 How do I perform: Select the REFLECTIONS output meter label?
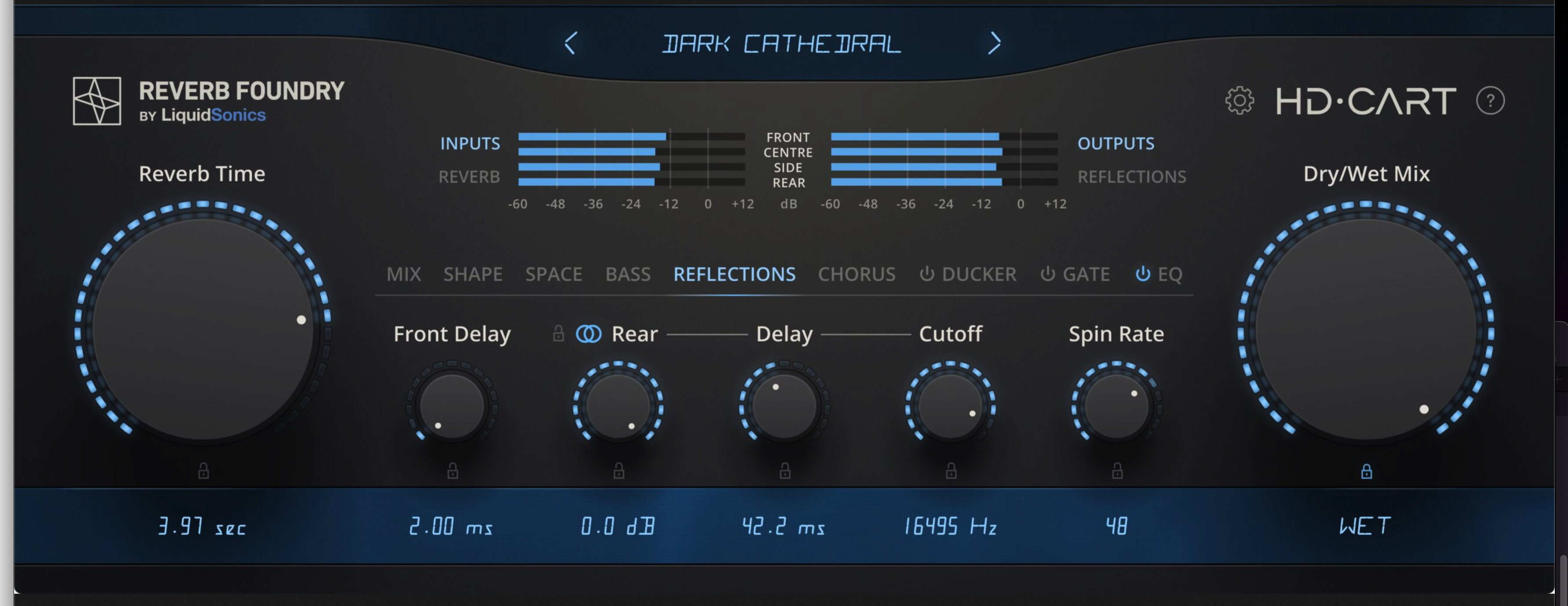click(x=1132, y=177)
